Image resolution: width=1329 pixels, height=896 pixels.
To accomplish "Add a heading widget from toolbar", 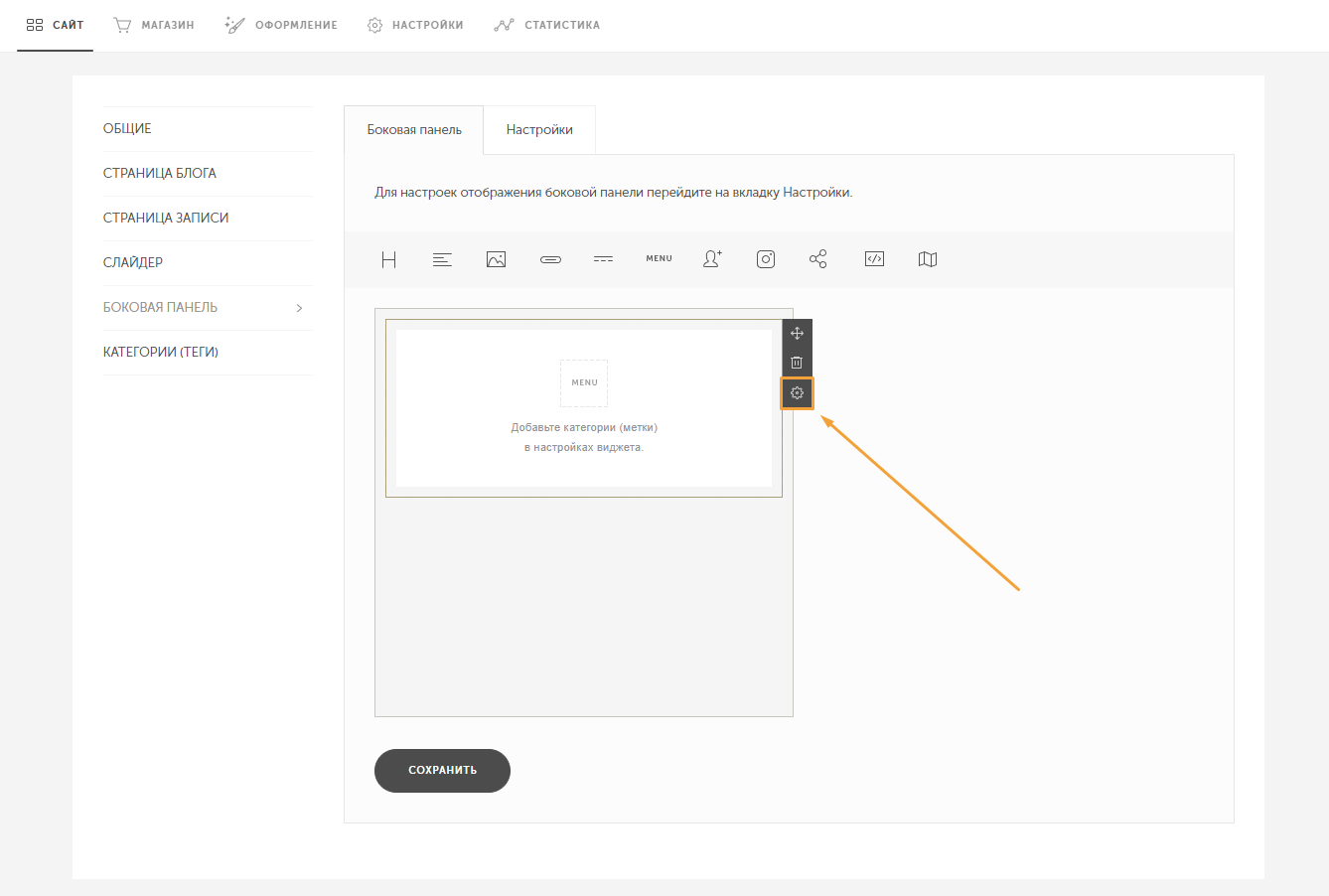I will (x=388, y=259).
